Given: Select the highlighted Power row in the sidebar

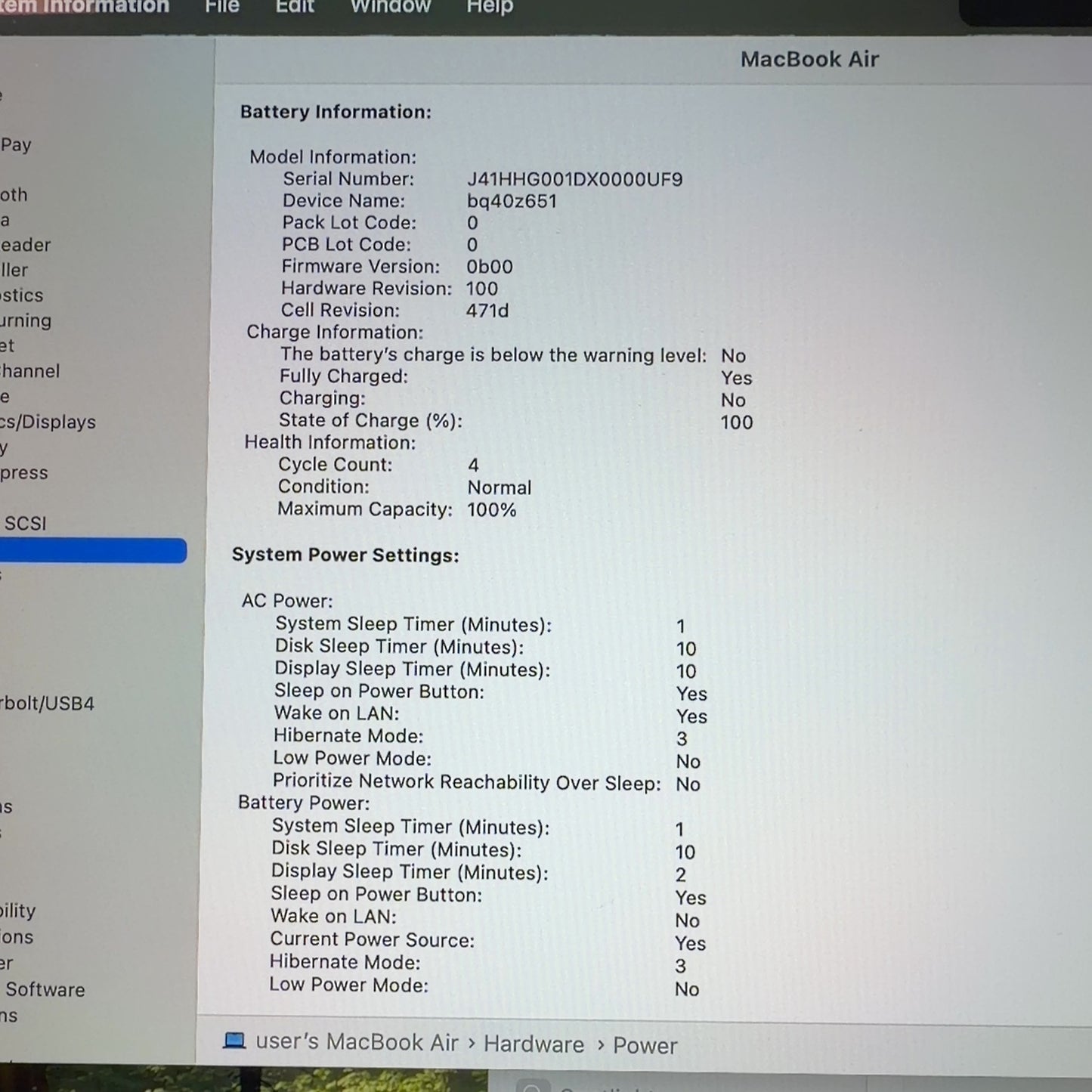Looking at the screenshot, I should click(93, 550).
